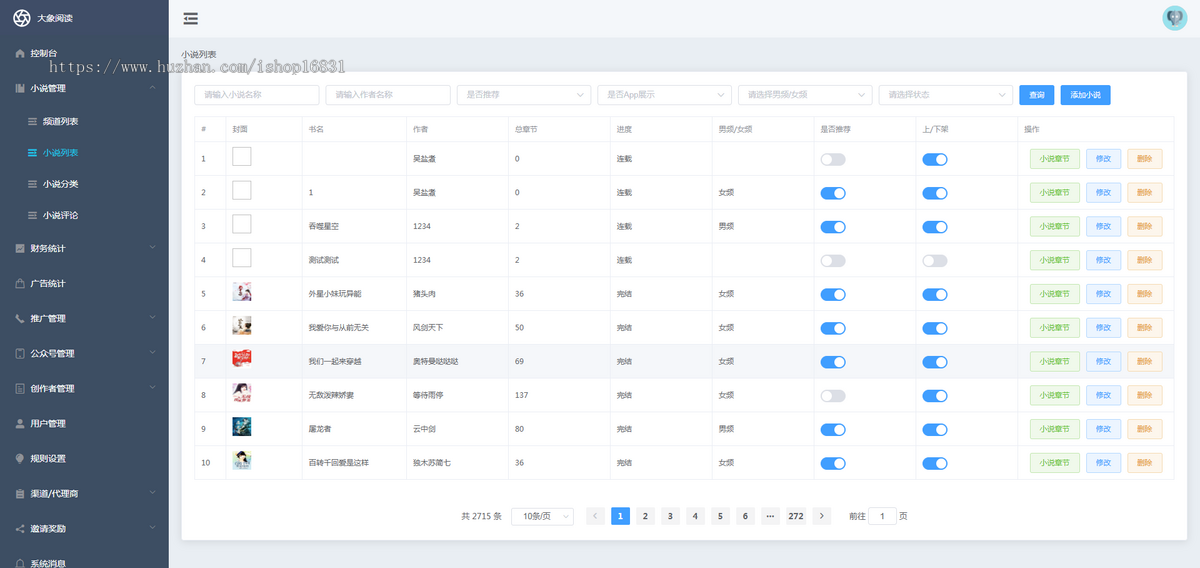
Task: Toggle 是否推荐 for 测试测试
Action: tap(833, 260)
